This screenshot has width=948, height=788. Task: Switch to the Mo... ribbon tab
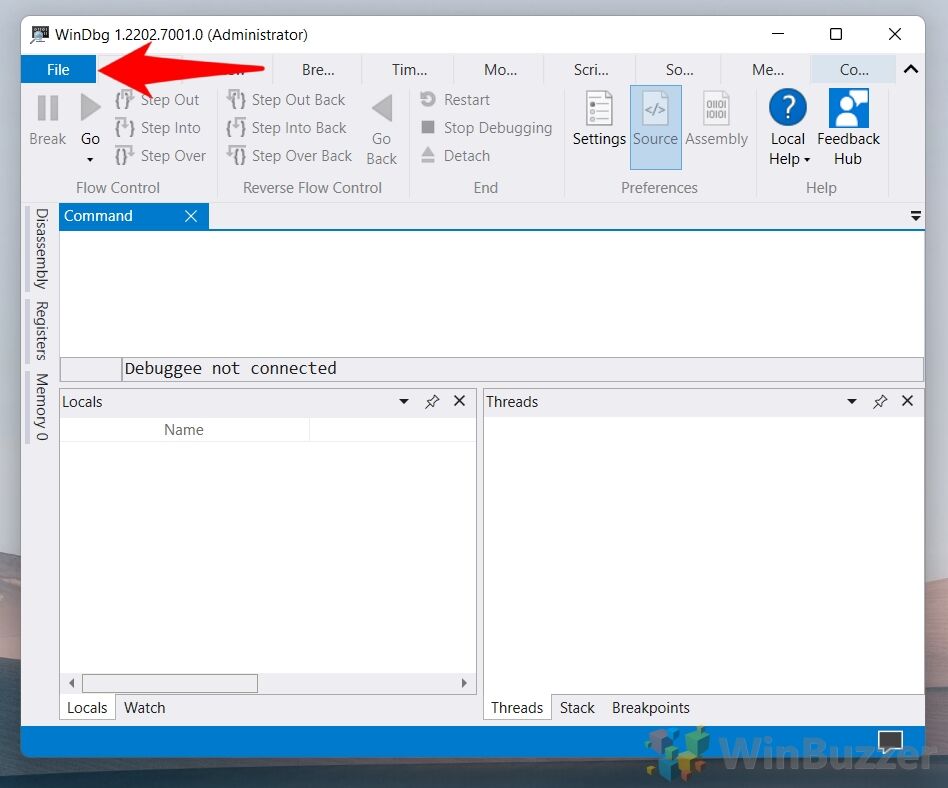click(x=500, y=70)
